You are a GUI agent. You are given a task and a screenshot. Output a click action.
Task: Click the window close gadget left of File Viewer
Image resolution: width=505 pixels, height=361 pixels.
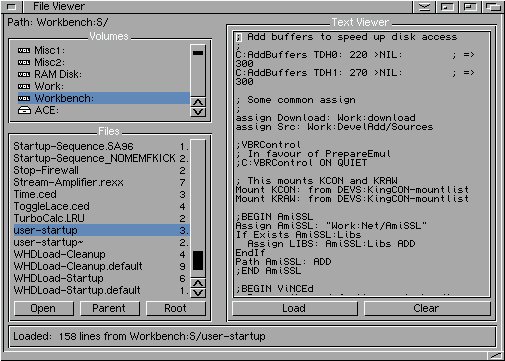pyautogui.click(x=11, y=6)
